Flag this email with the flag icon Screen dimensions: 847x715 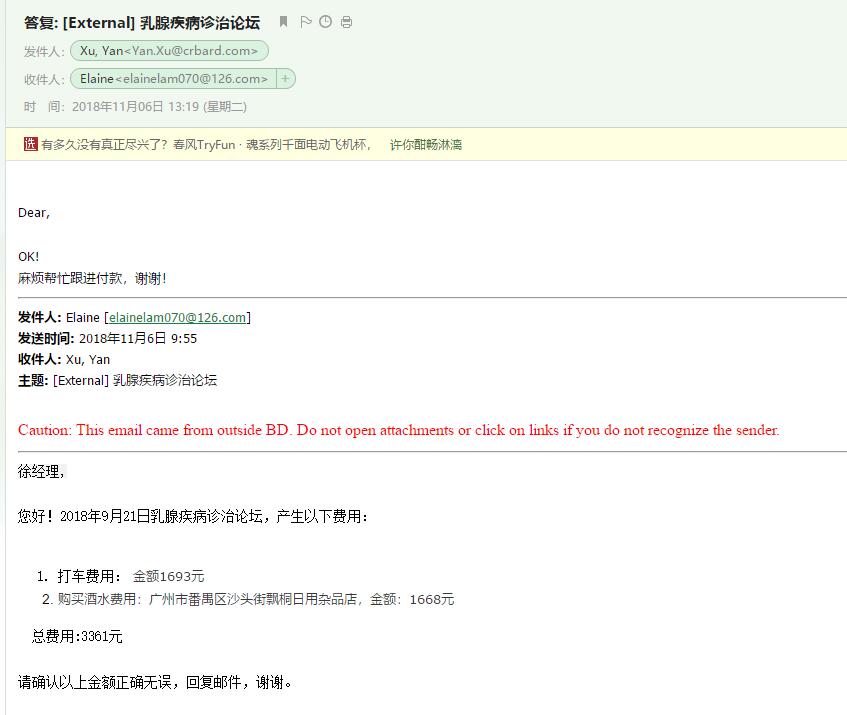[x=306, y=22]
